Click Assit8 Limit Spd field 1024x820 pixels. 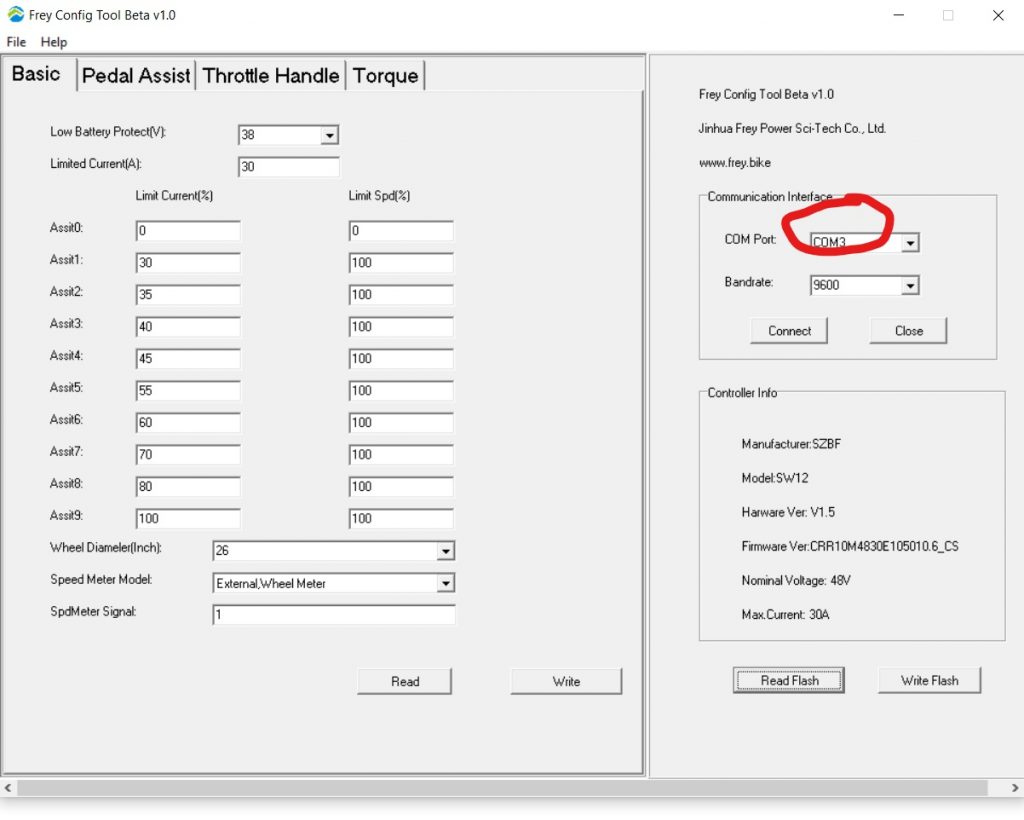401,486
